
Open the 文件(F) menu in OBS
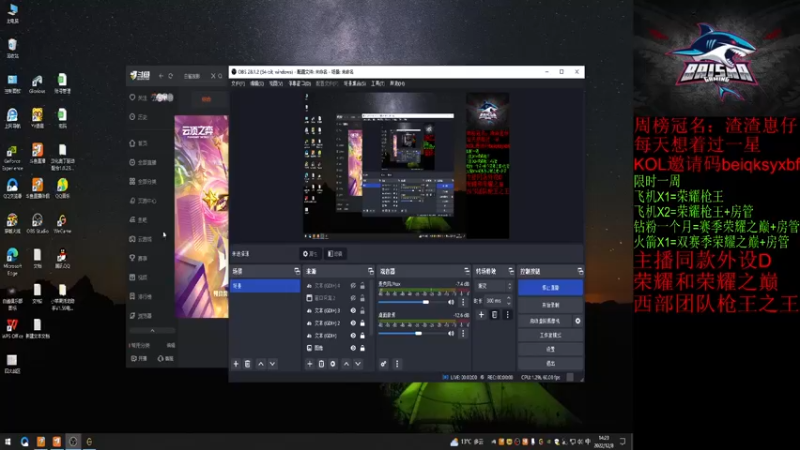click(x=238, y=84)
